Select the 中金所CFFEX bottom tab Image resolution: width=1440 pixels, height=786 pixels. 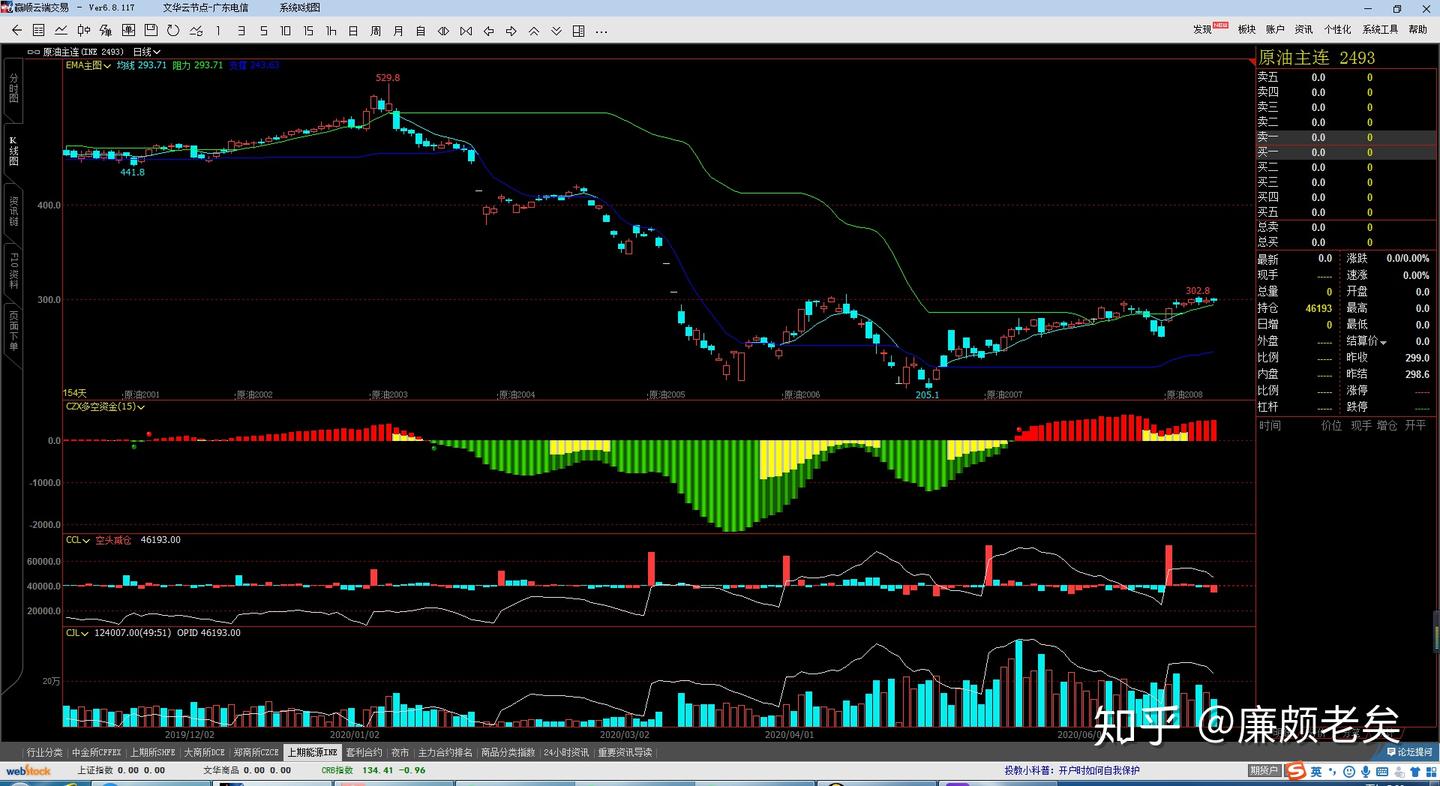click(x=97, y=752)
